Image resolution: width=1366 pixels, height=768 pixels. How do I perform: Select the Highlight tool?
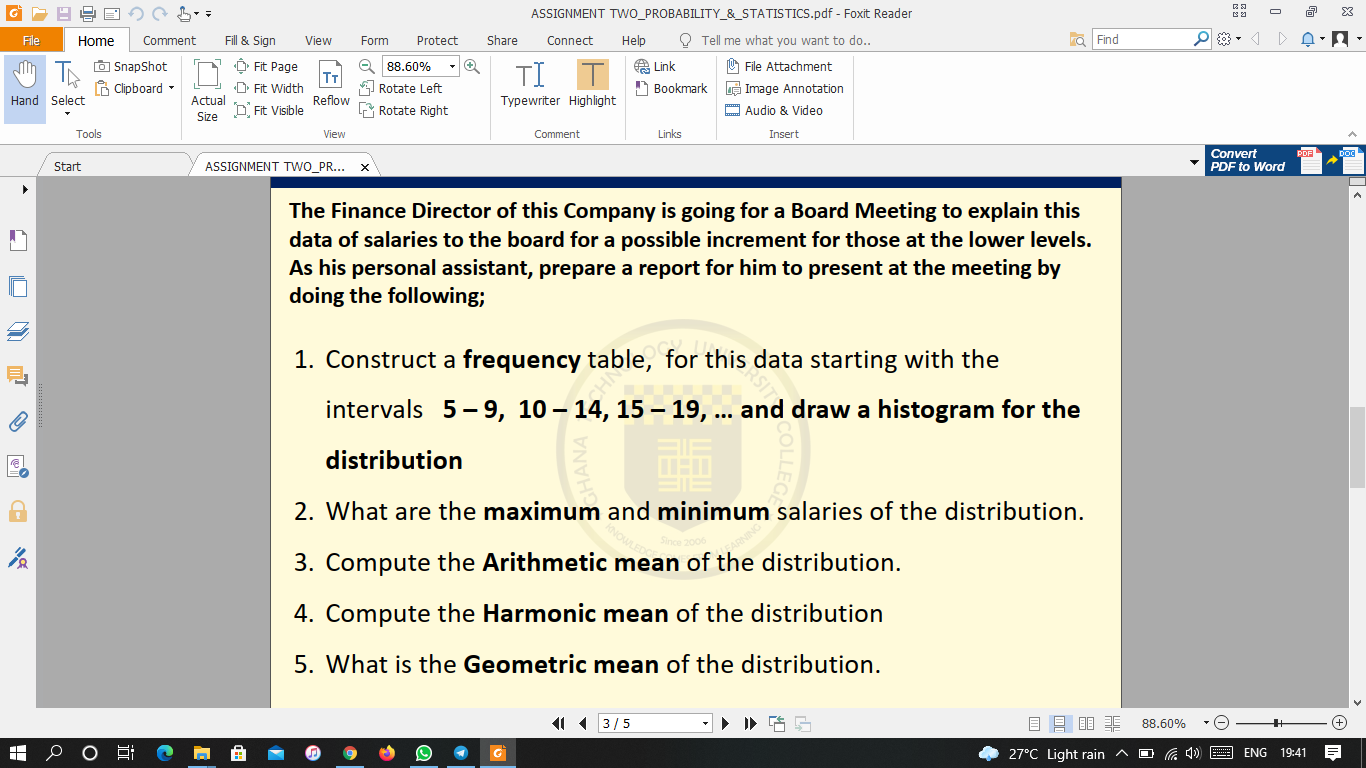click(x=592, y=84)
